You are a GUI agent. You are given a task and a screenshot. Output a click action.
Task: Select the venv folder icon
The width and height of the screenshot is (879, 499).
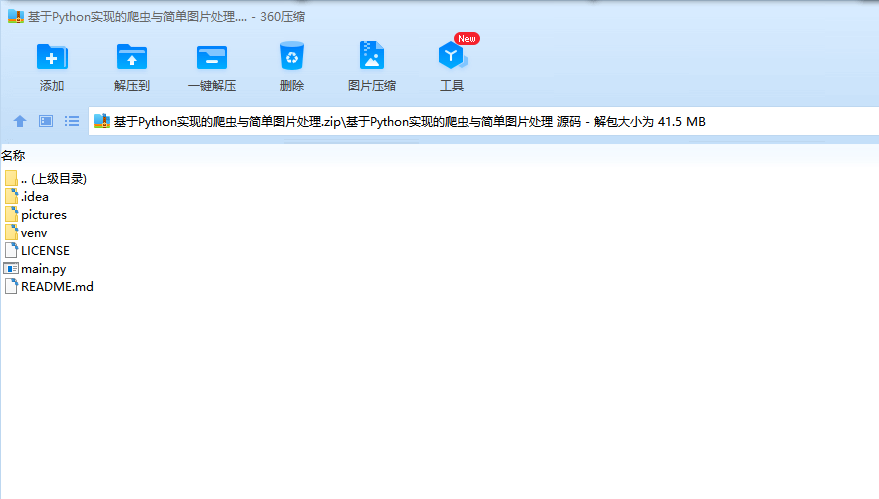(x=11, y=232)
